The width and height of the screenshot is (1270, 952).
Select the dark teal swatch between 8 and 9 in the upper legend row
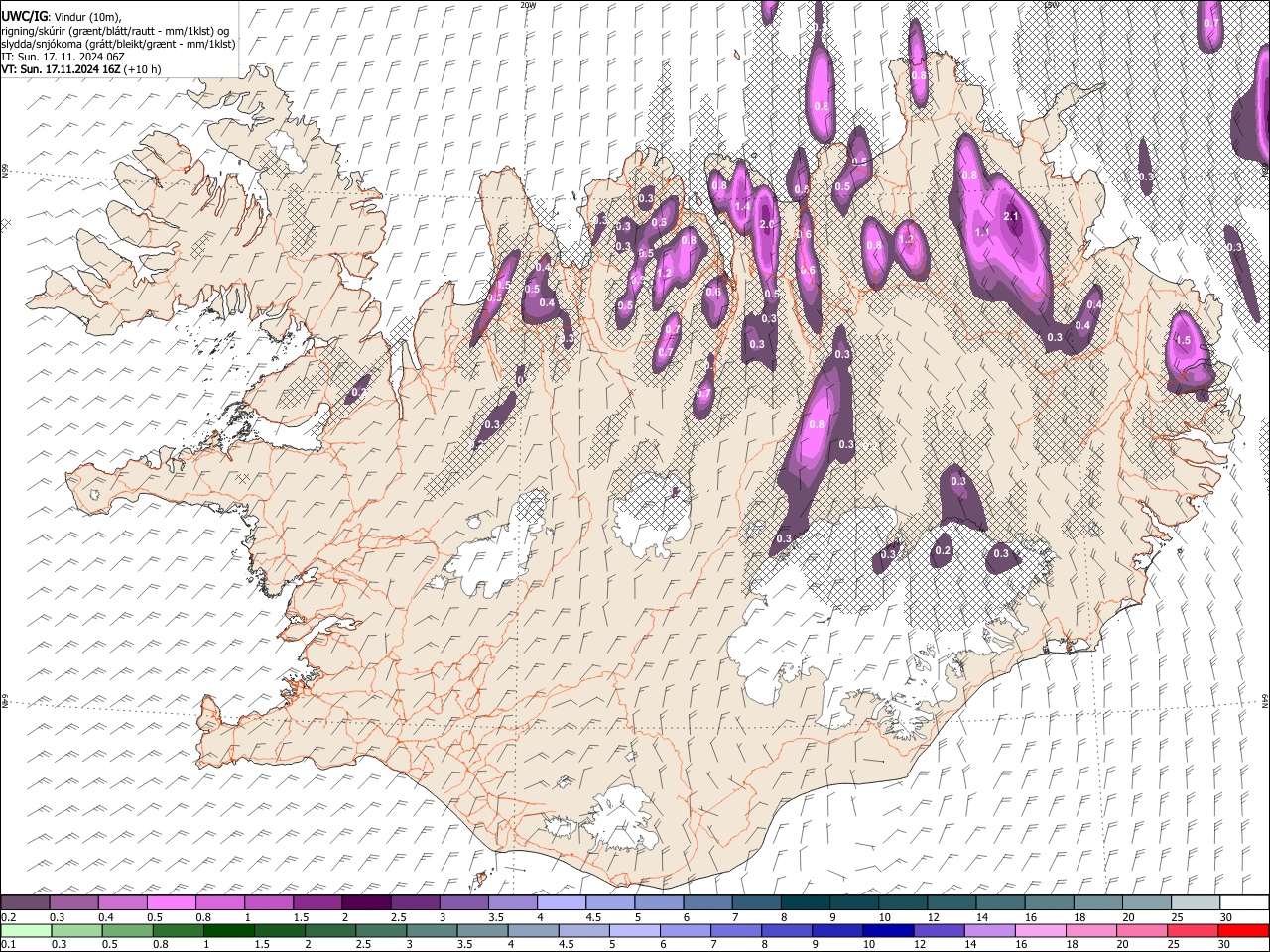804,902
